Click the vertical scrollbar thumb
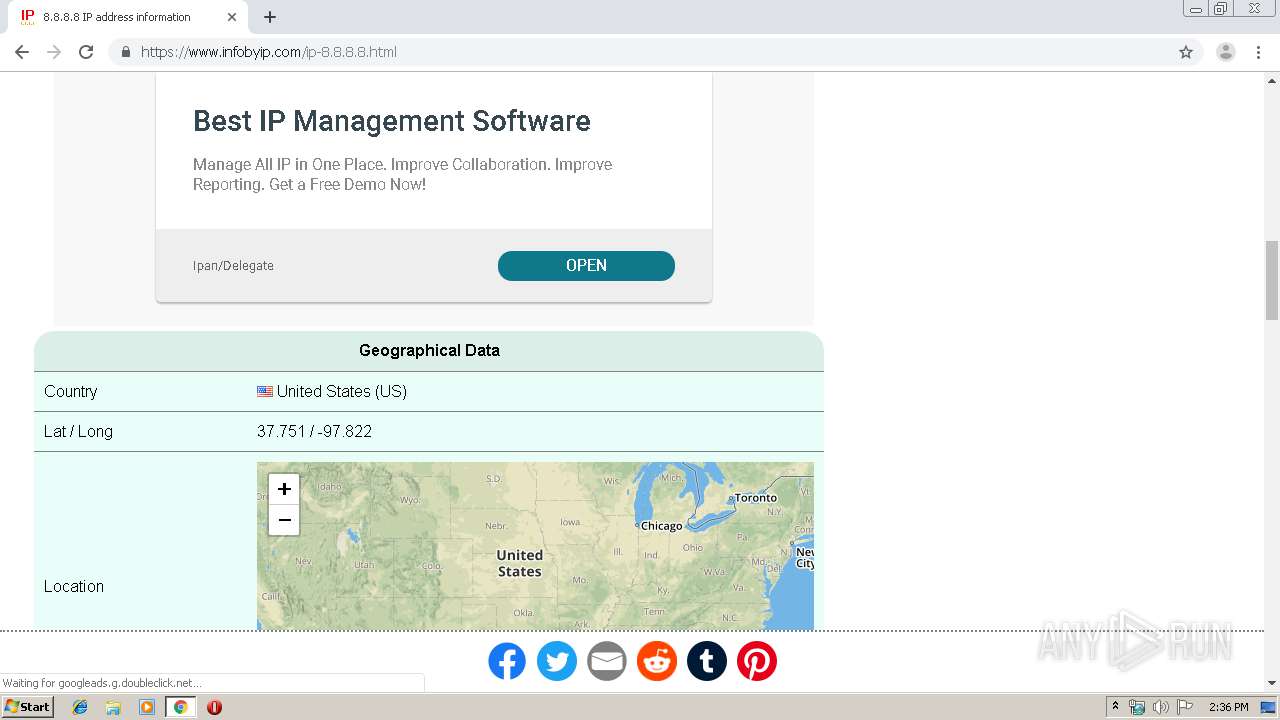The image size is (1280, 720). pyautogui.click(x=1272, y=280)
